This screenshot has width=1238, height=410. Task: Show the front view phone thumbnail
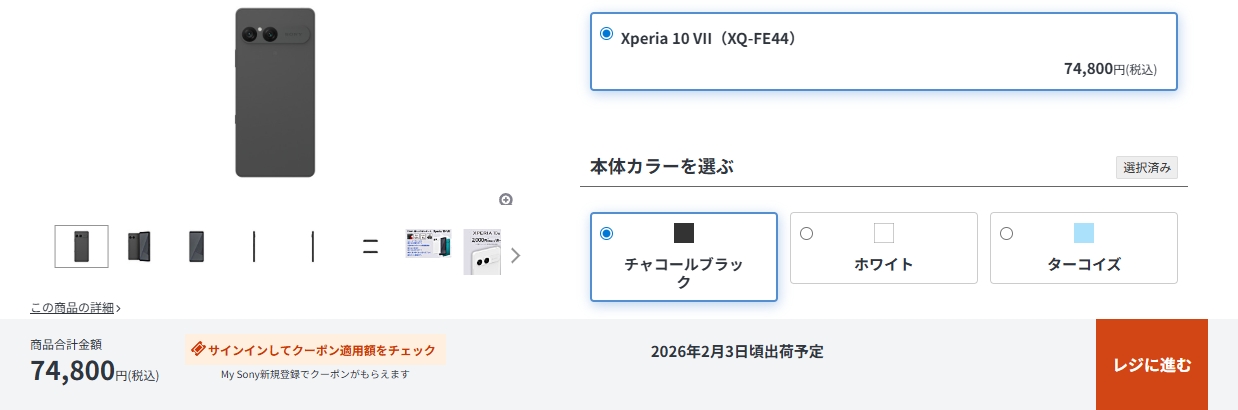pos(197,246)
